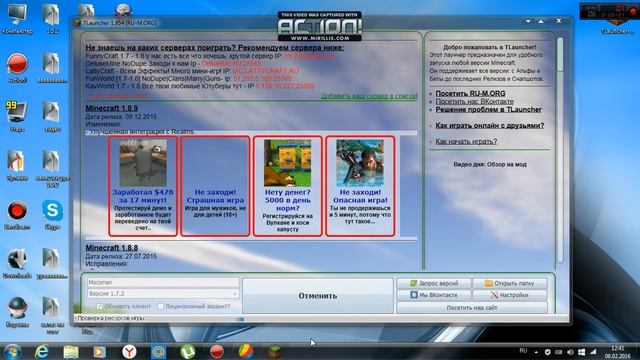Click the Запрос версий button

[434, 283]
